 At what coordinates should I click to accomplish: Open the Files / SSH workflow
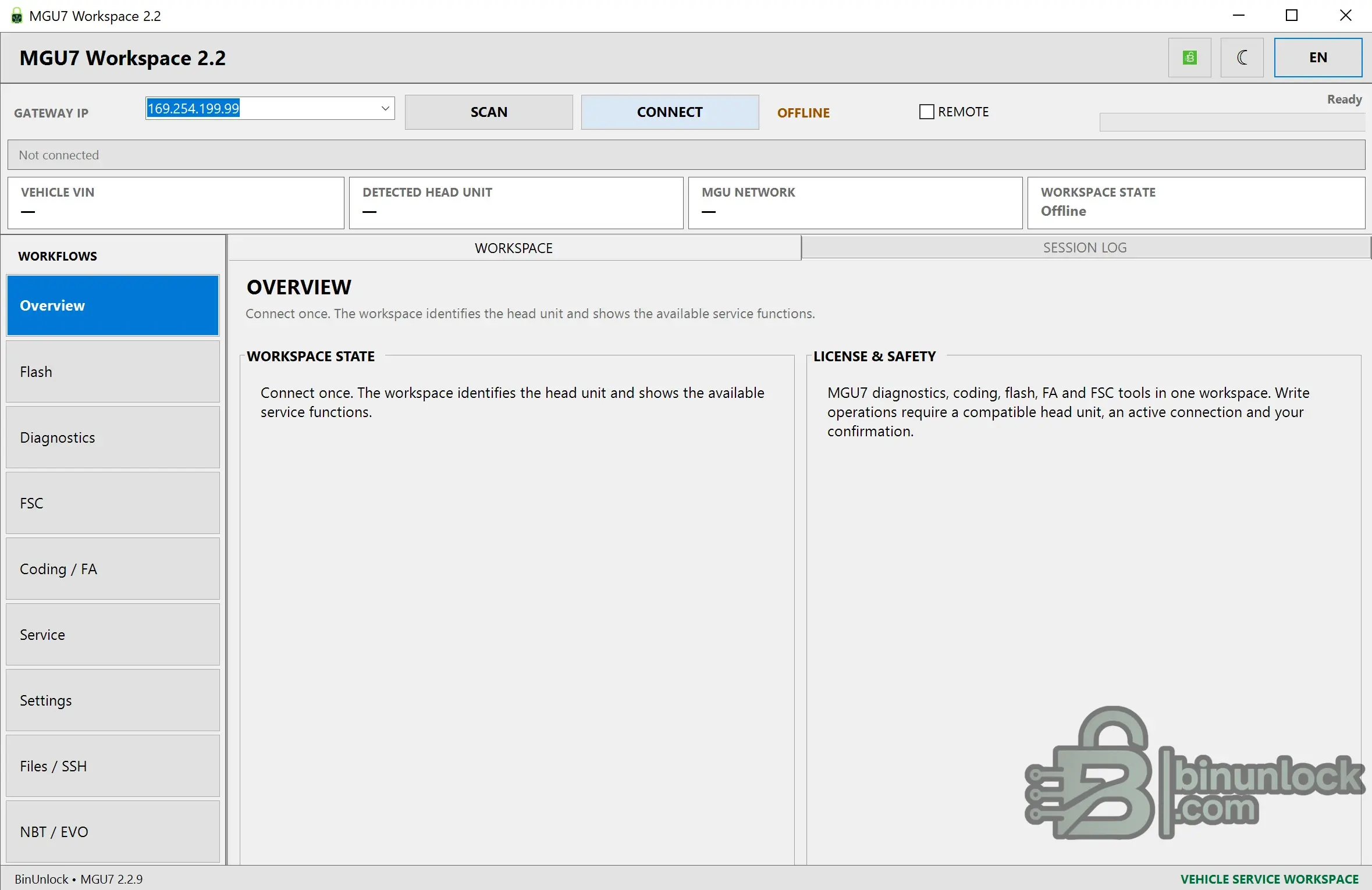[x=113, y=766]
